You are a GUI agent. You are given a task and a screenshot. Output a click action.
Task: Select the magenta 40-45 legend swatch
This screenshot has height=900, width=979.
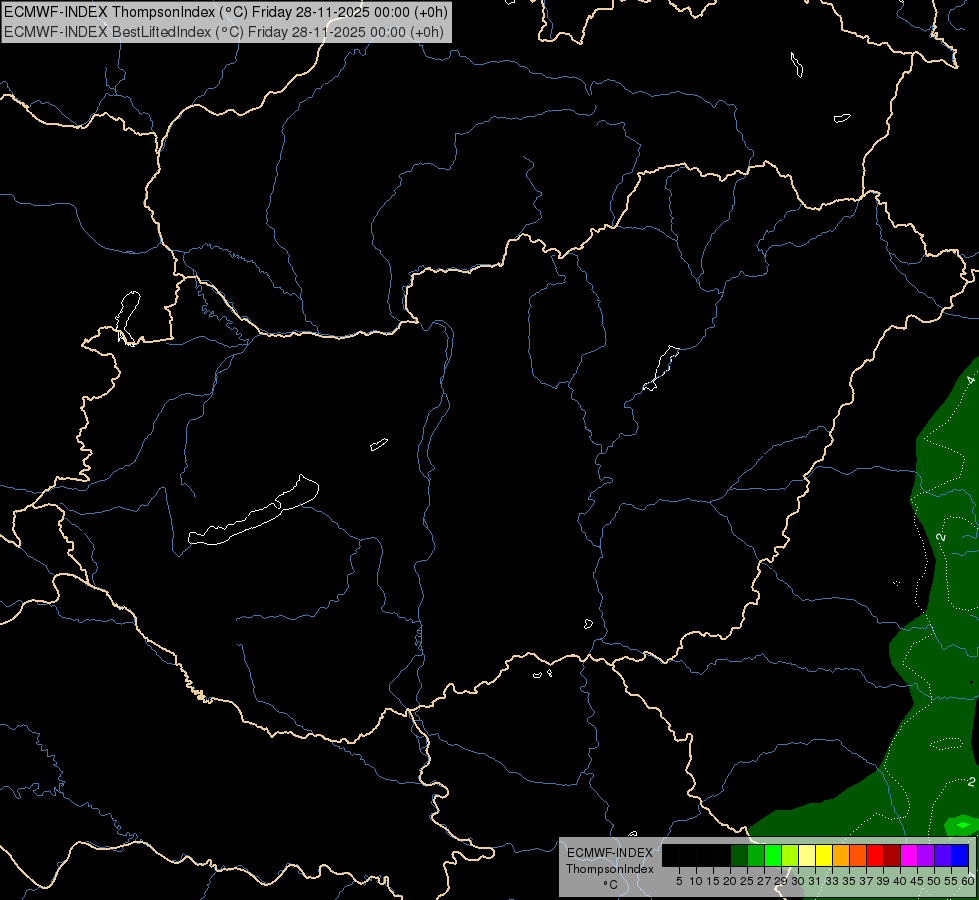[909, 856]
